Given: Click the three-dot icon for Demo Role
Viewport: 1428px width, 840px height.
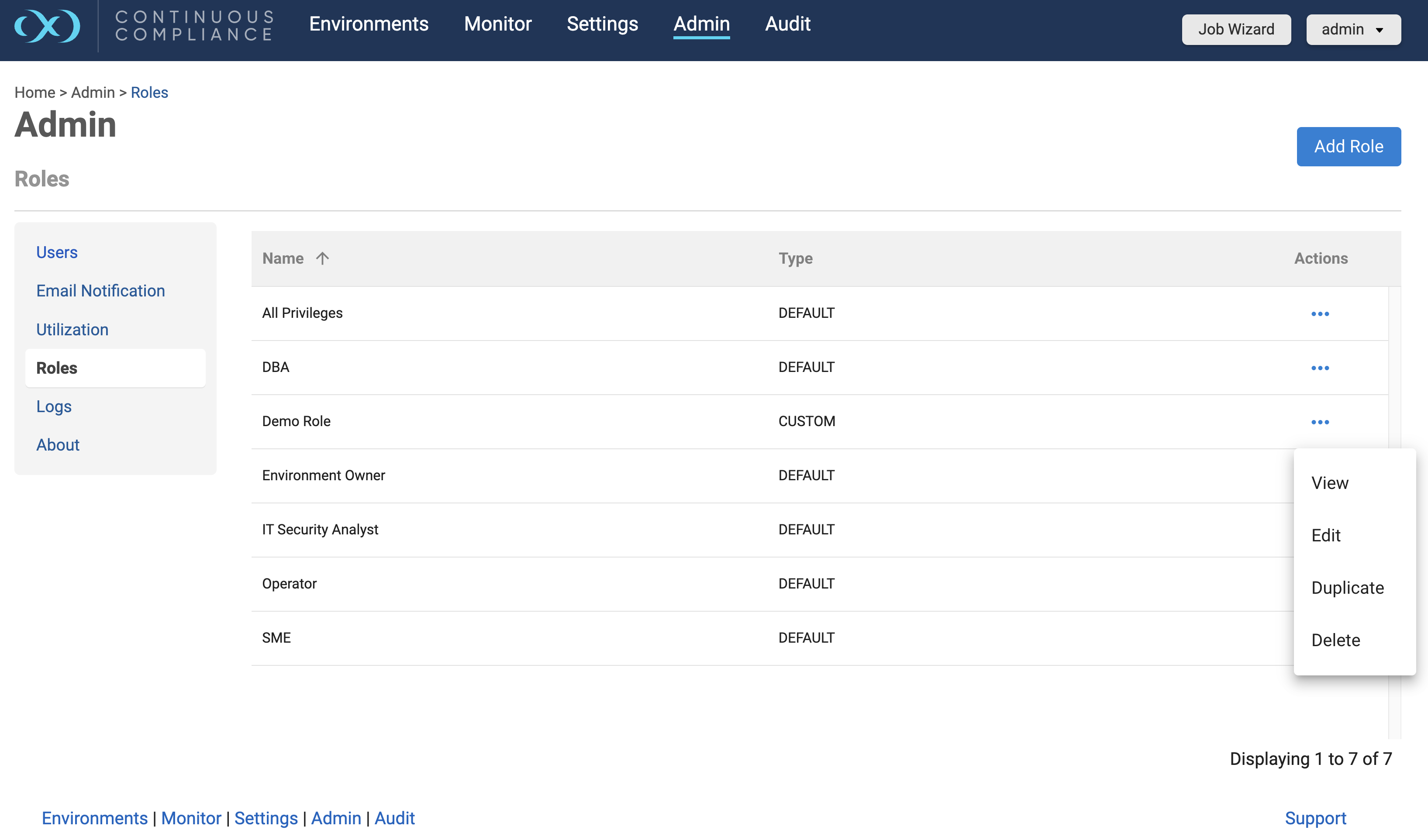Looking at the screenshot, I should [x=1320, y=422].
